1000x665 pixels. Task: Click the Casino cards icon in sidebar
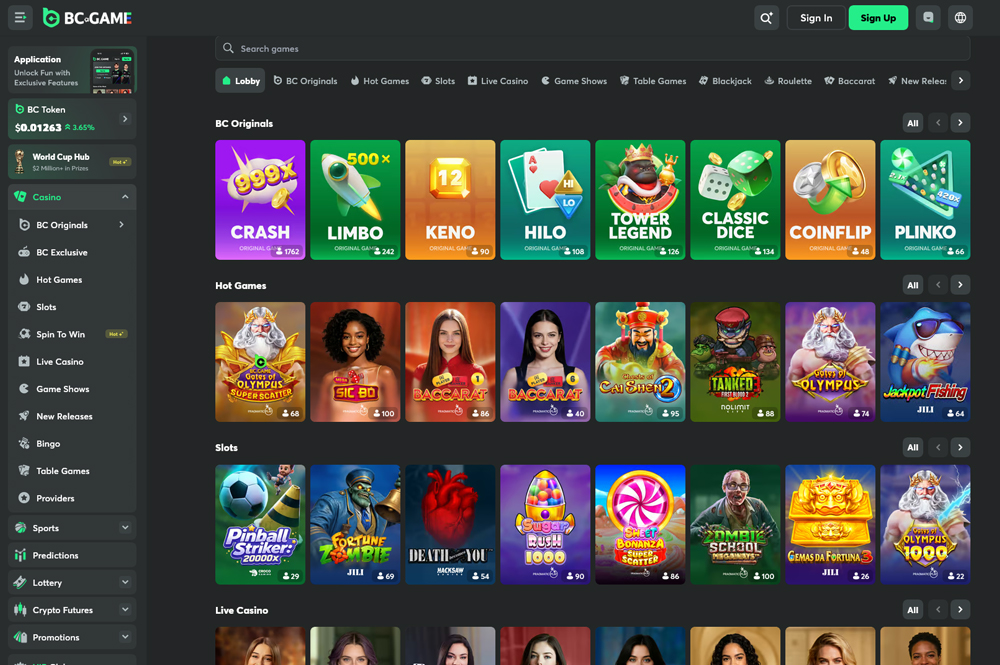click(20, 197)
